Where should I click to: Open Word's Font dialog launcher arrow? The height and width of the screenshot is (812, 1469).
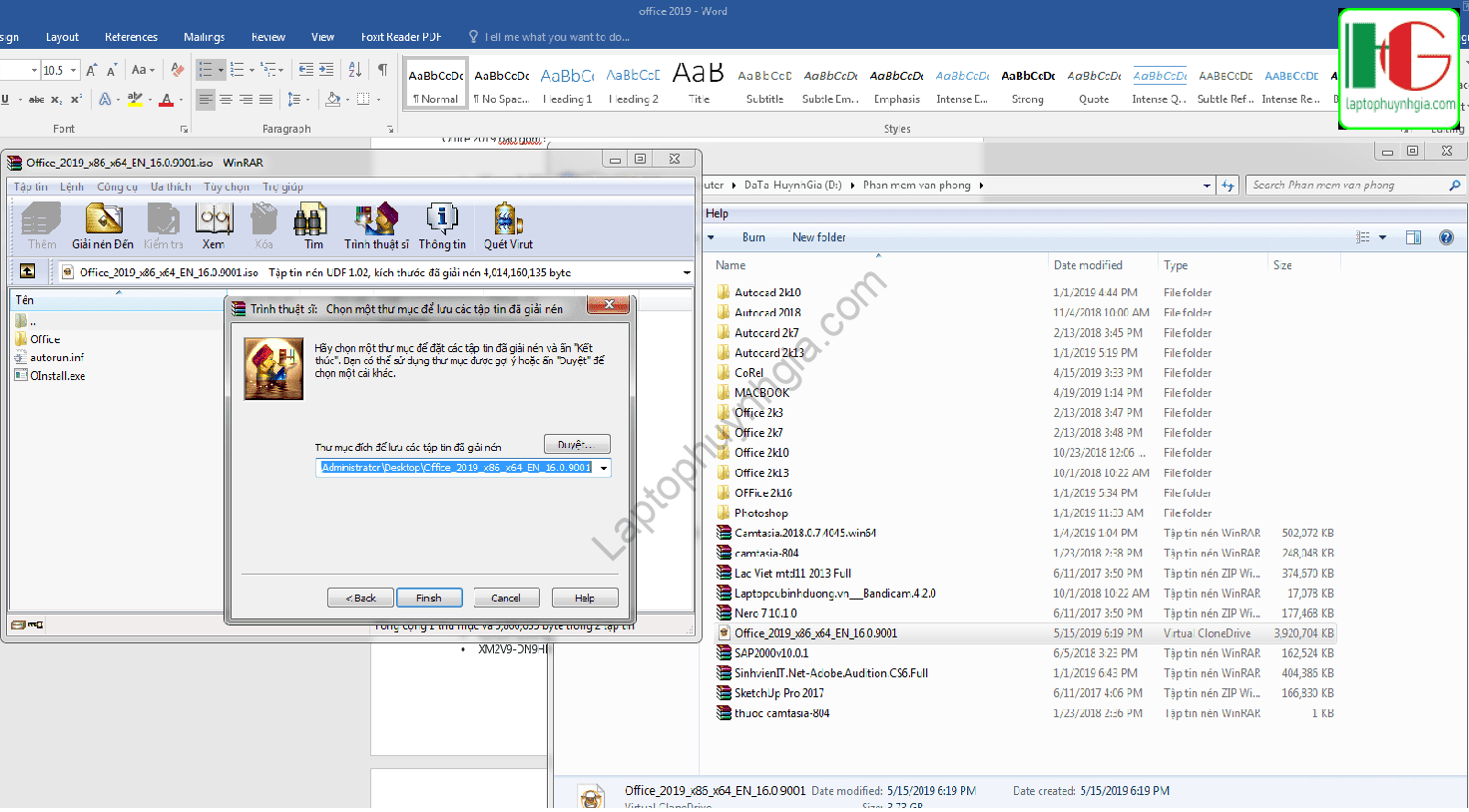coord(184,130)
